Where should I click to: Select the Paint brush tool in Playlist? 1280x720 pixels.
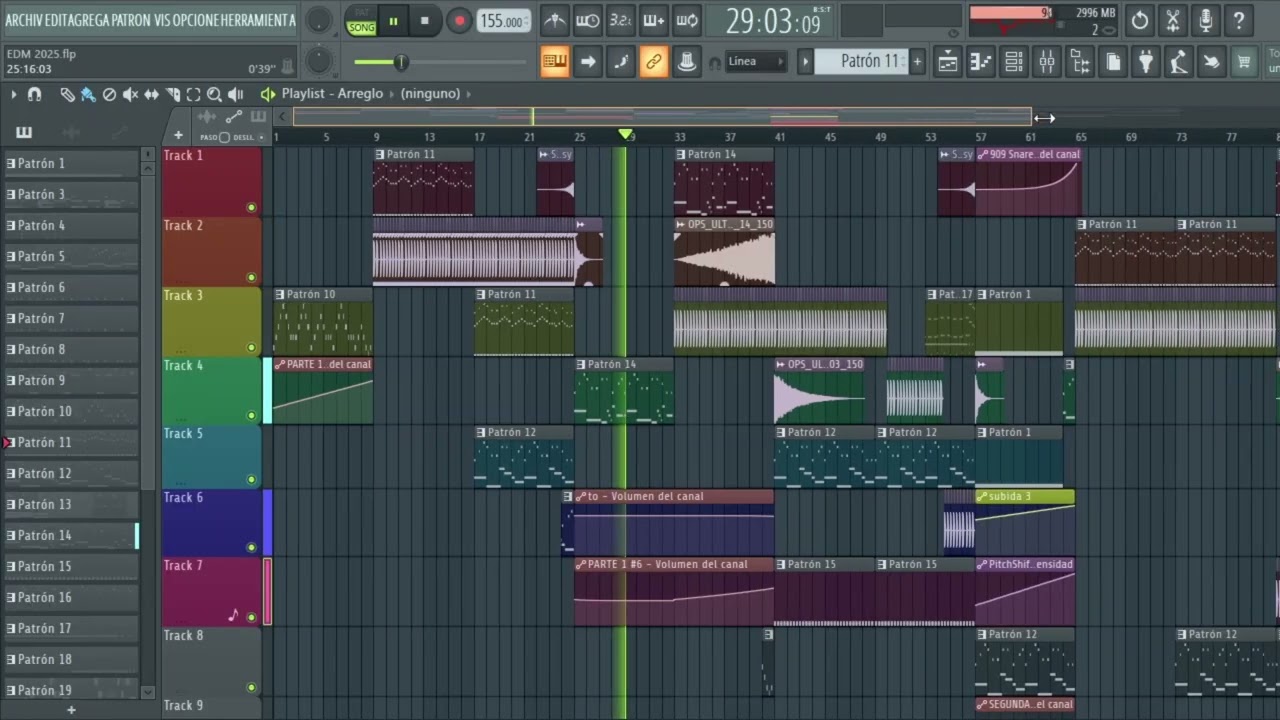(88, 94)
